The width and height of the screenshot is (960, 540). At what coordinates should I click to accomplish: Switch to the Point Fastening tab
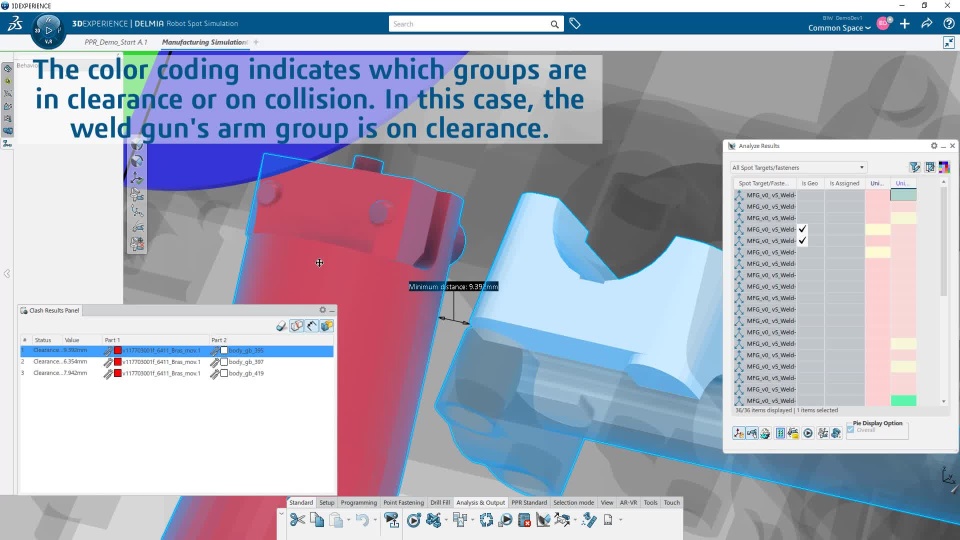point(403,503)
